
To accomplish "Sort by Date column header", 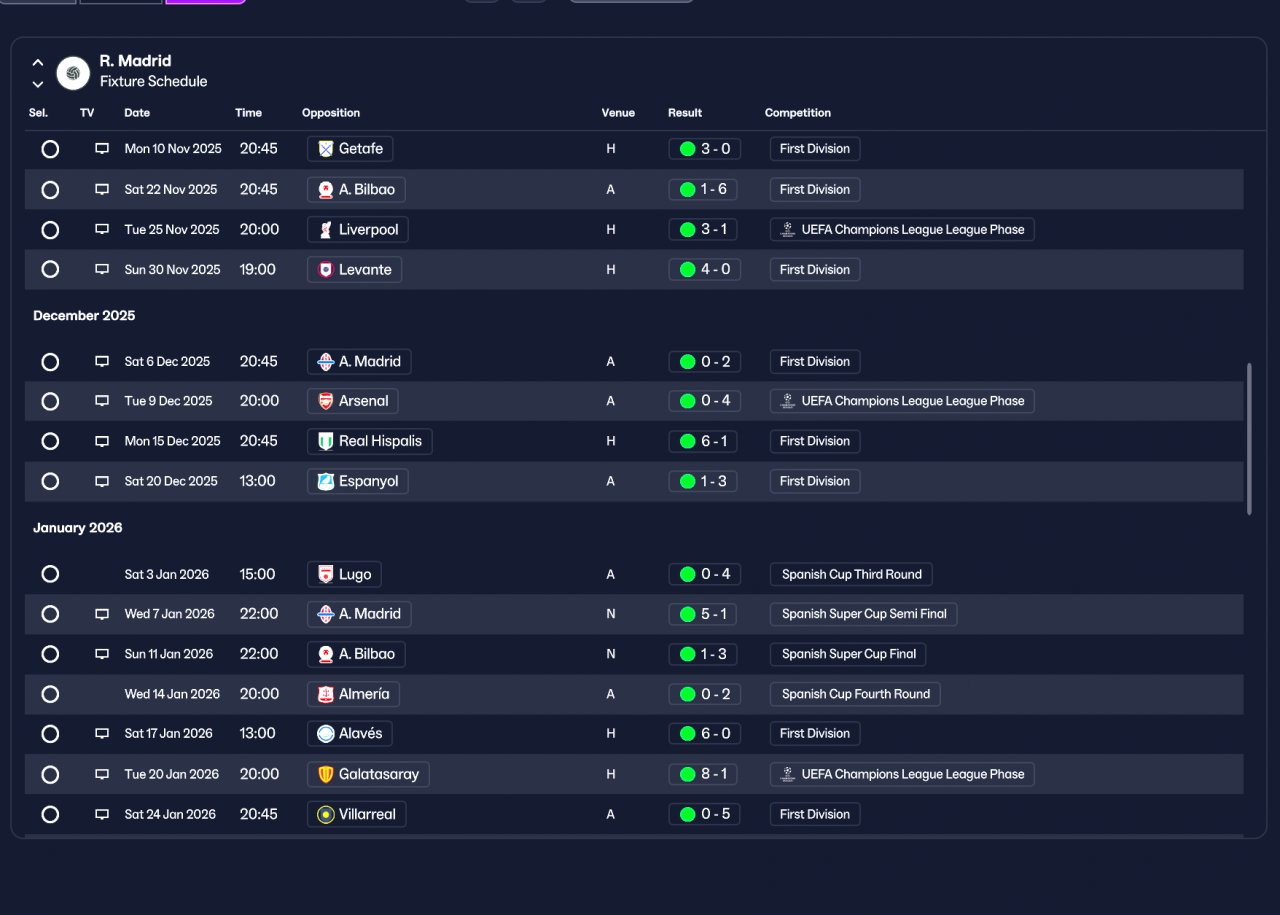I will pos(137,113).
